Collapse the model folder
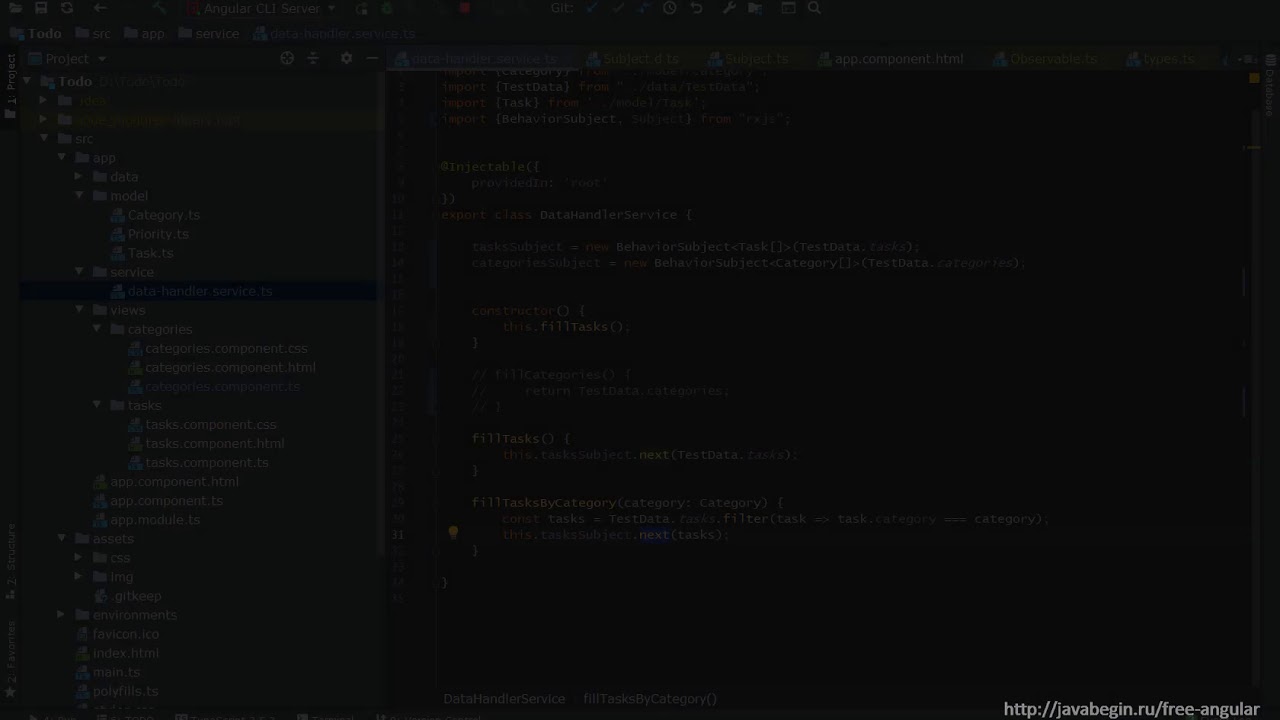The width and height of the screenshot is (1280, 720). (79, 196)
